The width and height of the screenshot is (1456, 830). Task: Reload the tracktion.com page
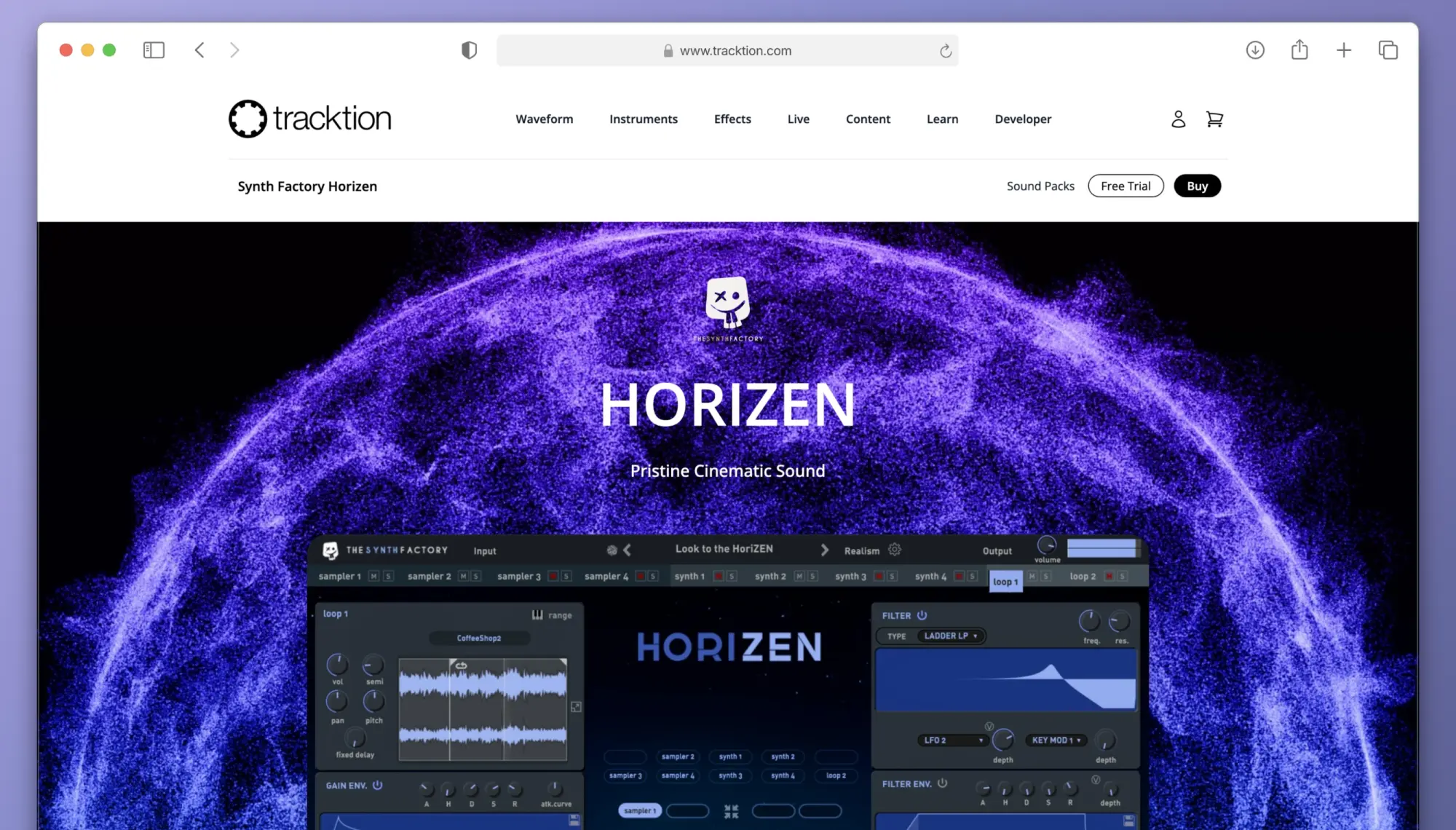(945, 50)
